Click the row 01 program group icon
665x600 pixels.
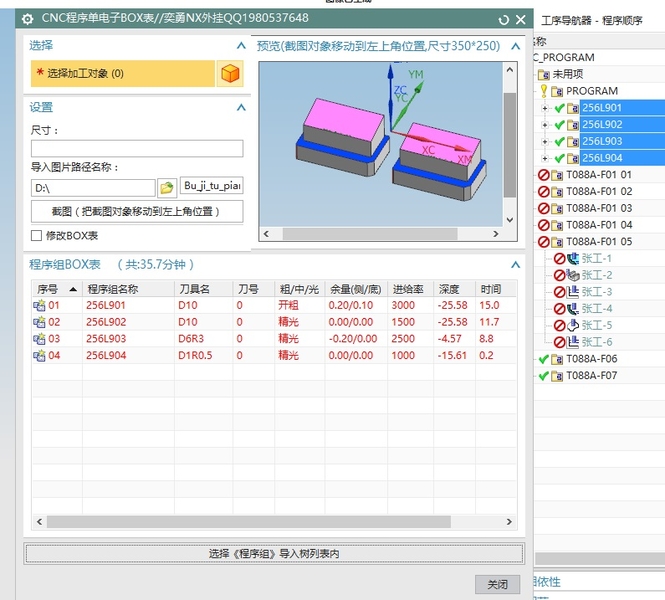[x=39, y=305]
